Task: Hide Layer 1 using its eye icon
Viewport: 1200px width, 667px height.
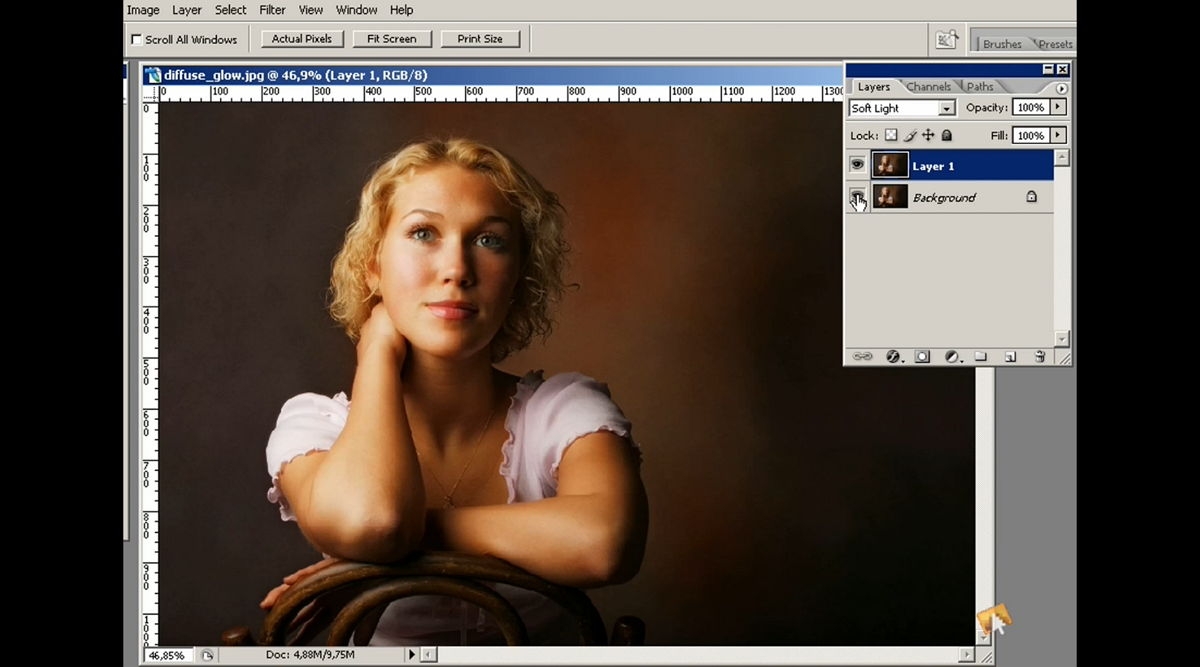Action: 857,165
